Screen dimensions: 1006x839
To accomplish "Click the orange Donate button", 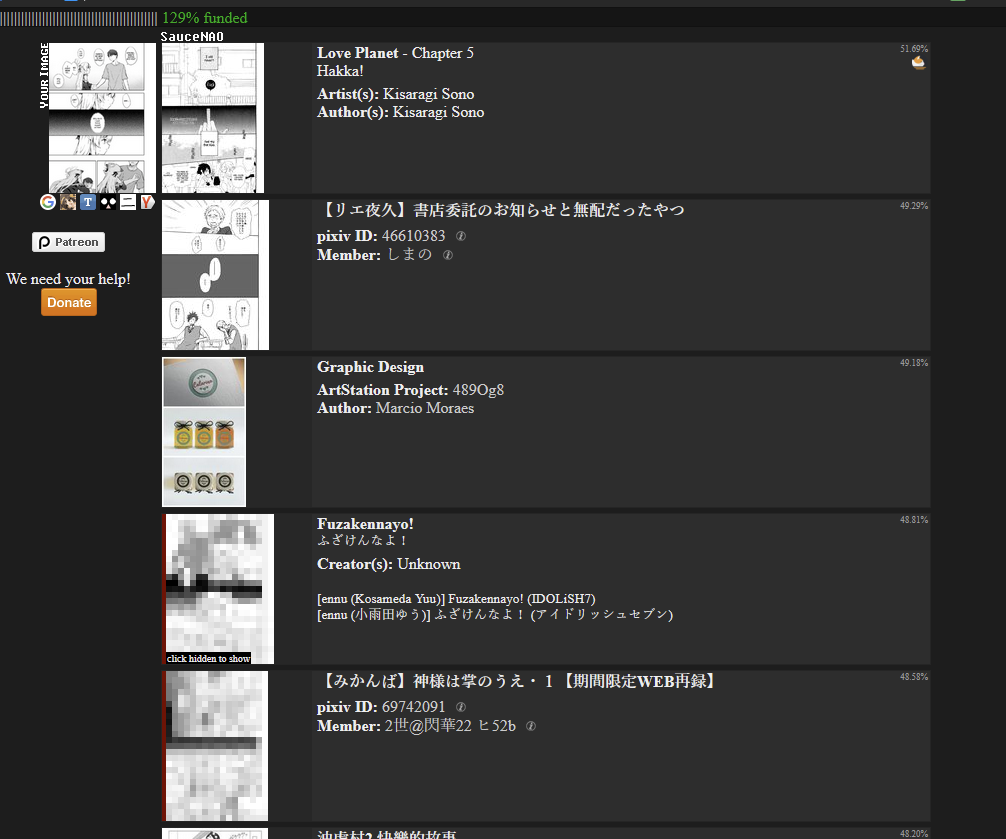I will coord(69,302).
